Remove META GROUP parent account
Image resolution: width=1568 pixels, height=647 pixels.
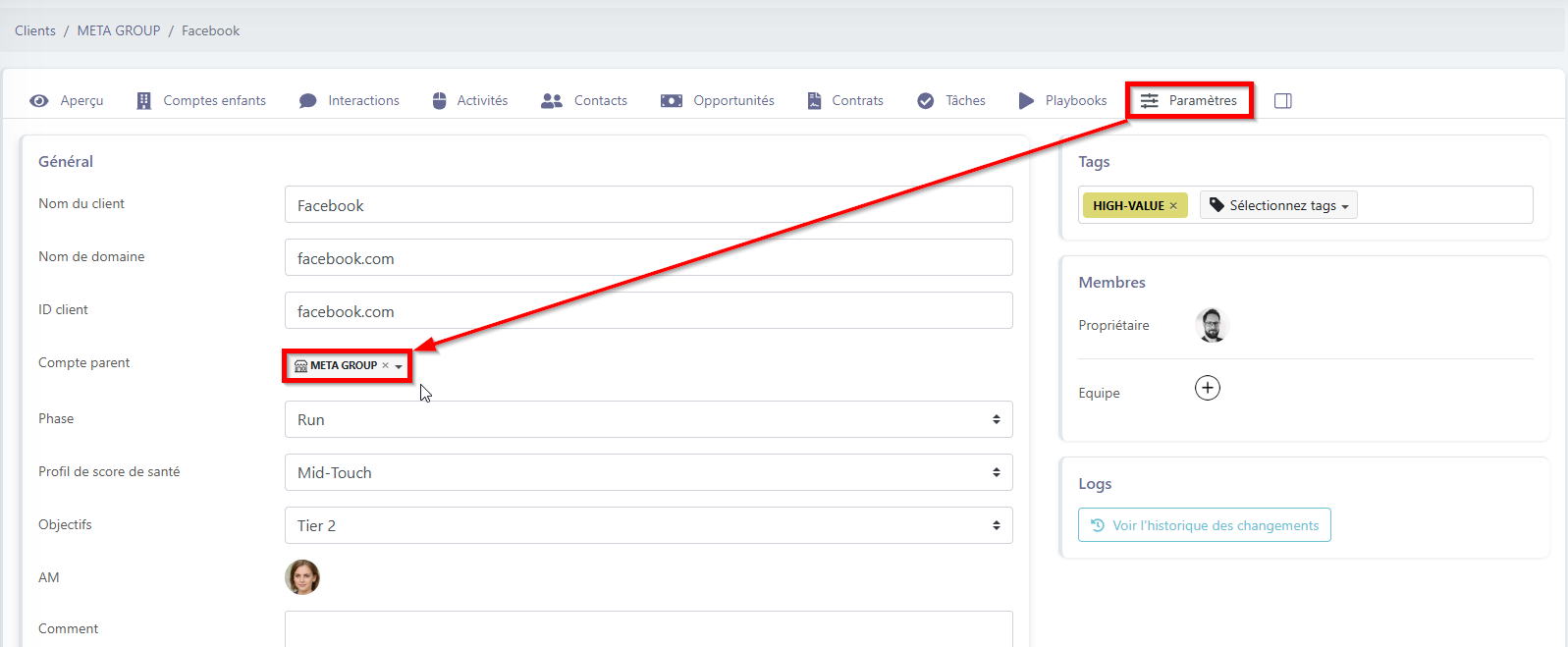[x=386, y=365]
